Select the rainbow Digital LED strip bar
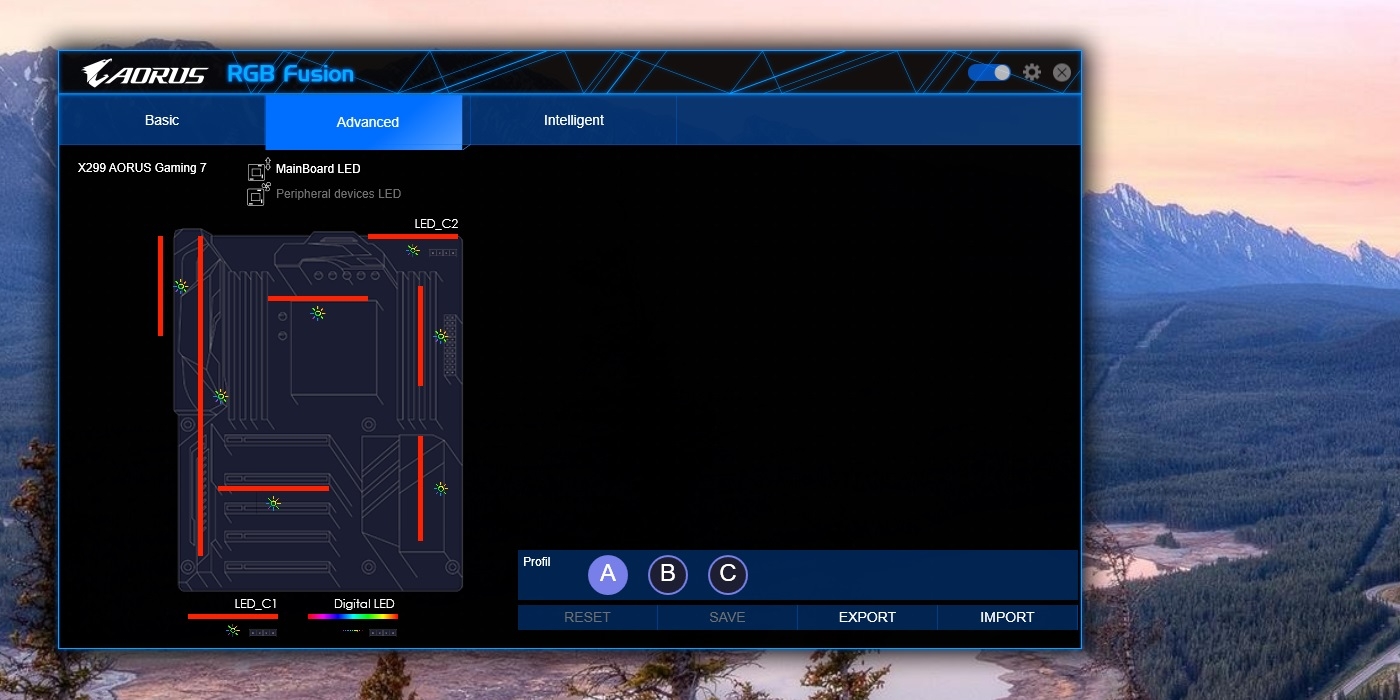Viewport: 1400px width, 700px height. pyautogui.click(x=353, y=617)
